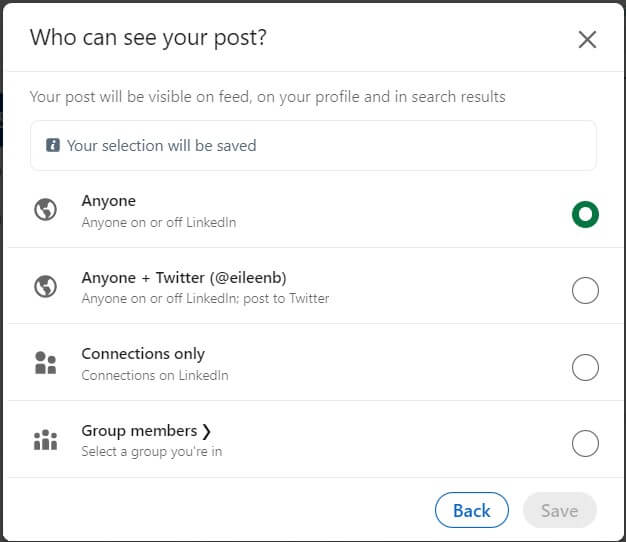Image resolution: width=626 pixels, height=542 pixels.
Task: Expand the Group members chevron arrow
Action: point(206,431)
